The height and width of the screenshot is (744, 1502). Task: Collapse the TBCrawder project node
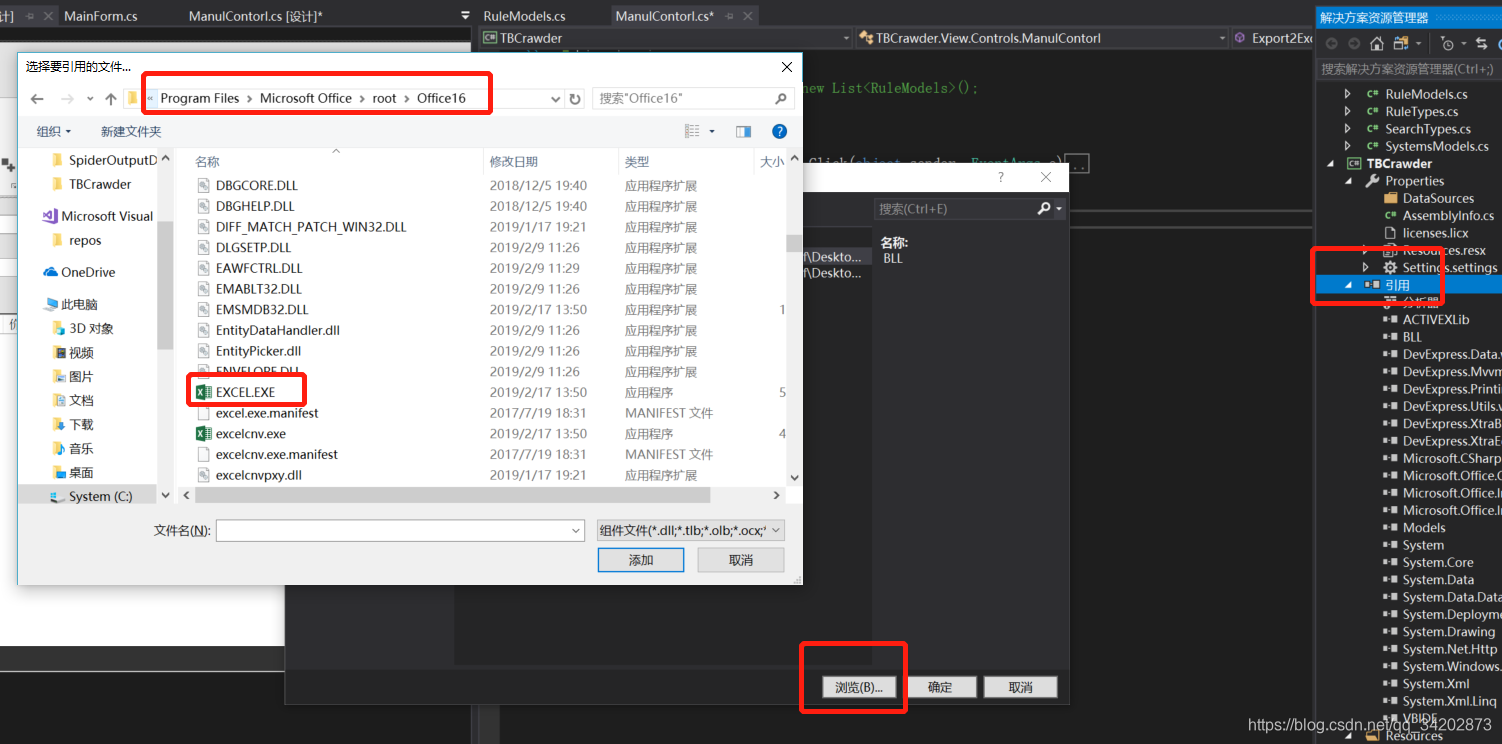click(1330, 163)
